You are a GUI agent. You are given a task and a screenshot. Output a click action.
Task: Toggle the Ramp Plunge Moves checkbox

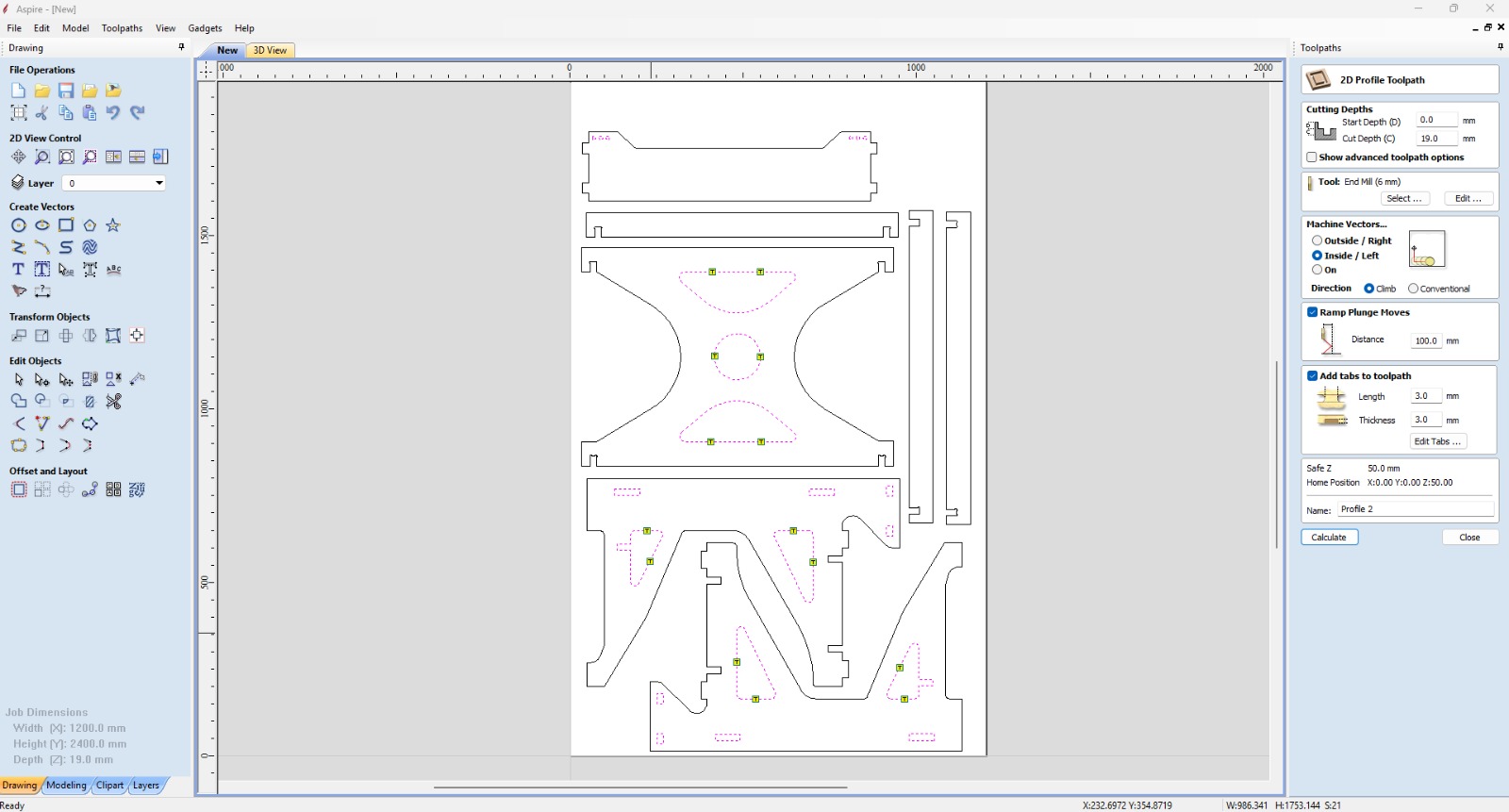(x=1312, y=312)
